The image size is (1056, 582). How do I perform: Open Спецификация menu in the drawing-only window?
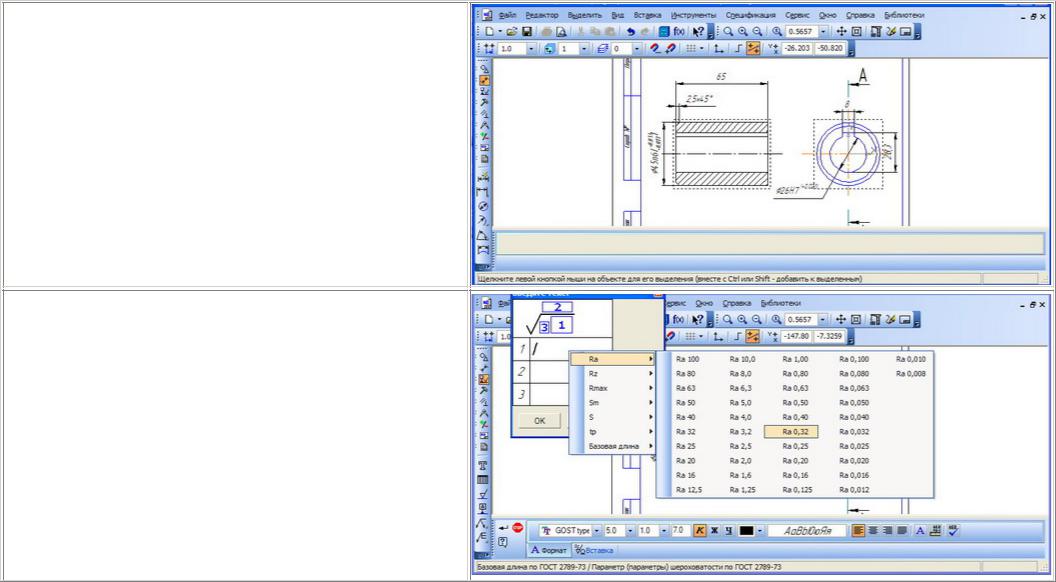point(751,15)
